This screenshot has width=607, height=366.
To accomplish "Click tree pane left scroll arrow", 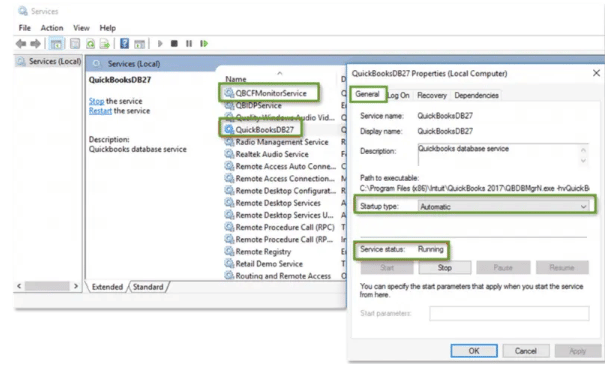I will coord(19,286).
